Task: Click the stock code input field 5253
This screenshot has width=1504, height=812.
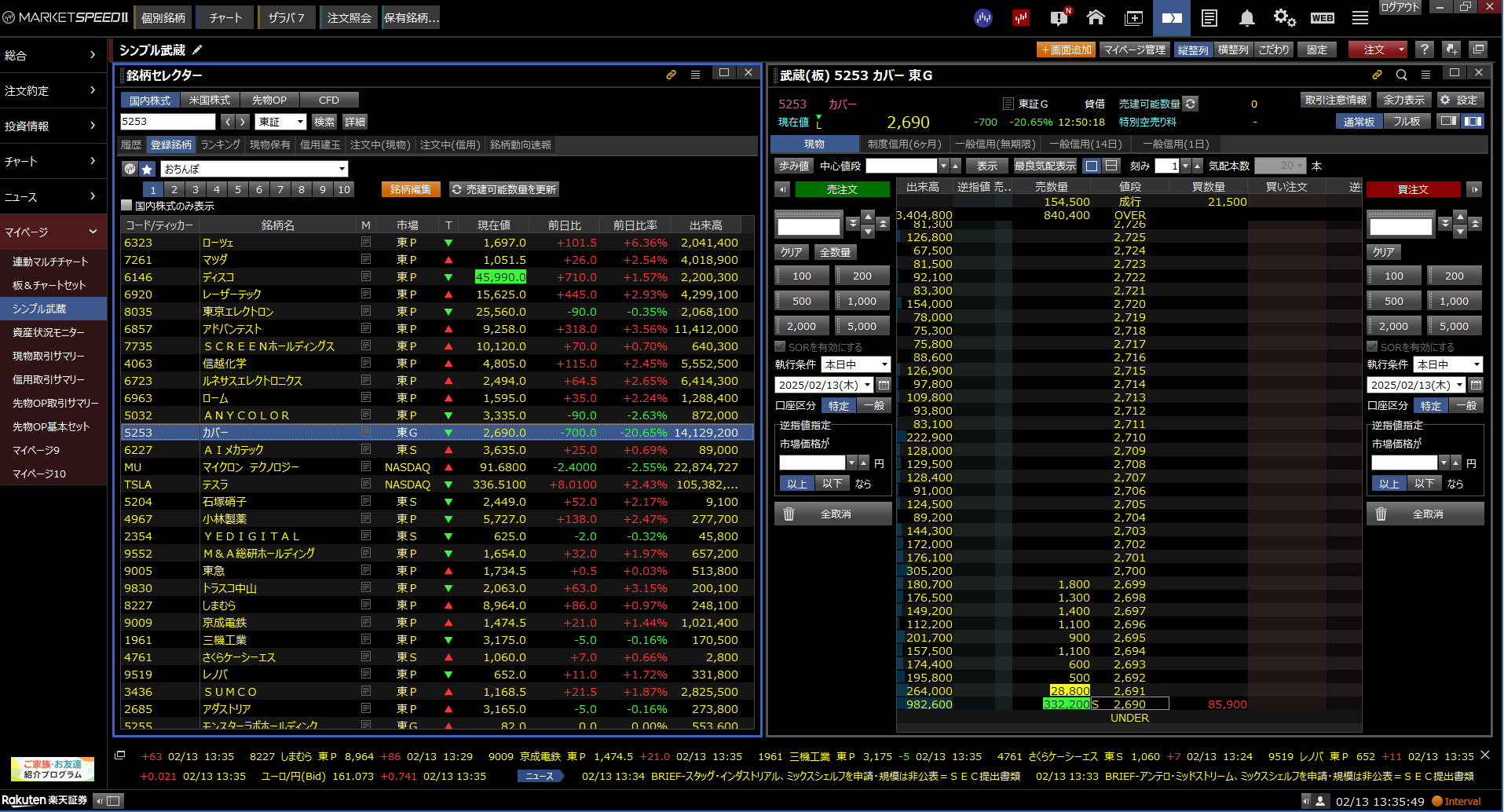Action: point(167,122)
